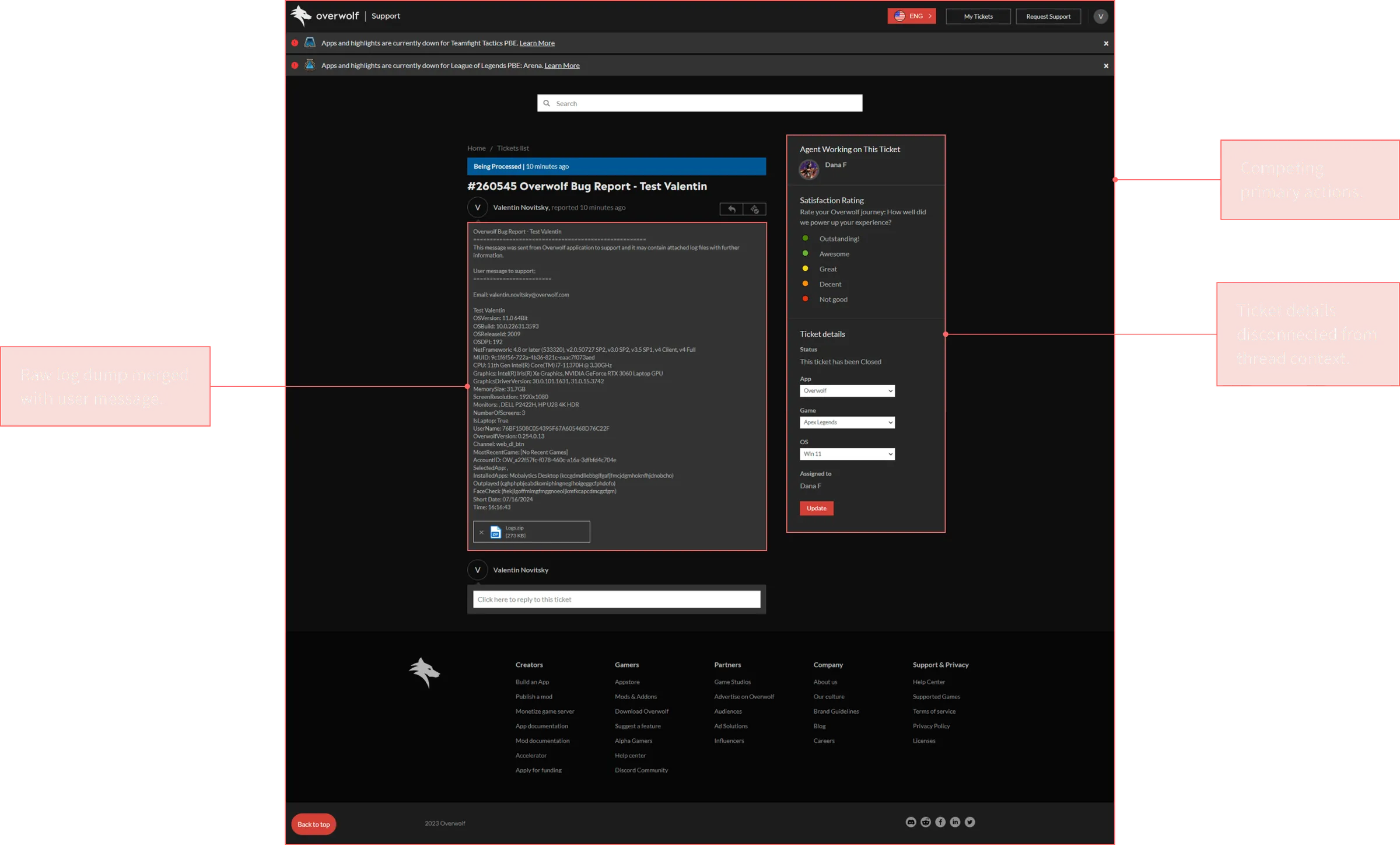Screen dimensions: 1400x845
Task: Open LinkedIn social icon in footer
Action: pos(955,822)
